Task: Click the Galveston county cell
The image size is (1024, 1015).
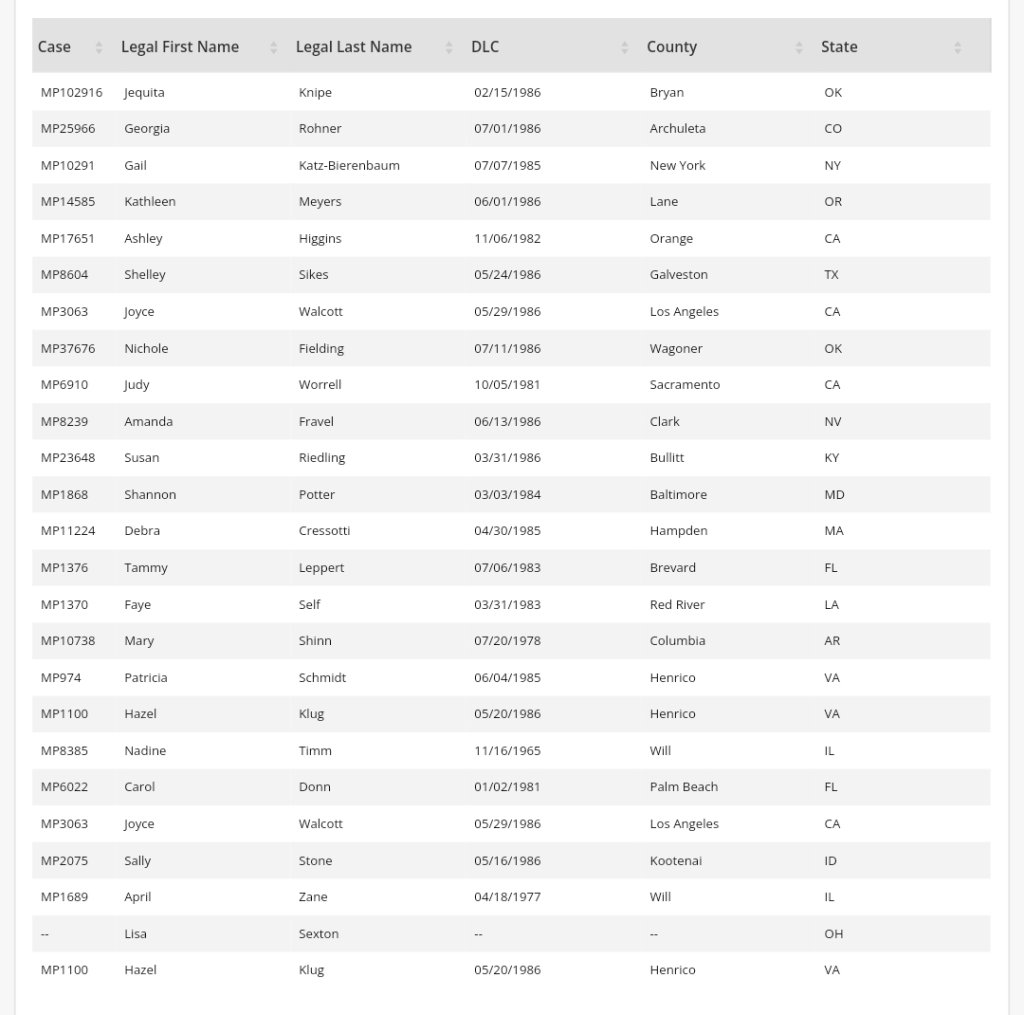Action: [x=678, y=274]
